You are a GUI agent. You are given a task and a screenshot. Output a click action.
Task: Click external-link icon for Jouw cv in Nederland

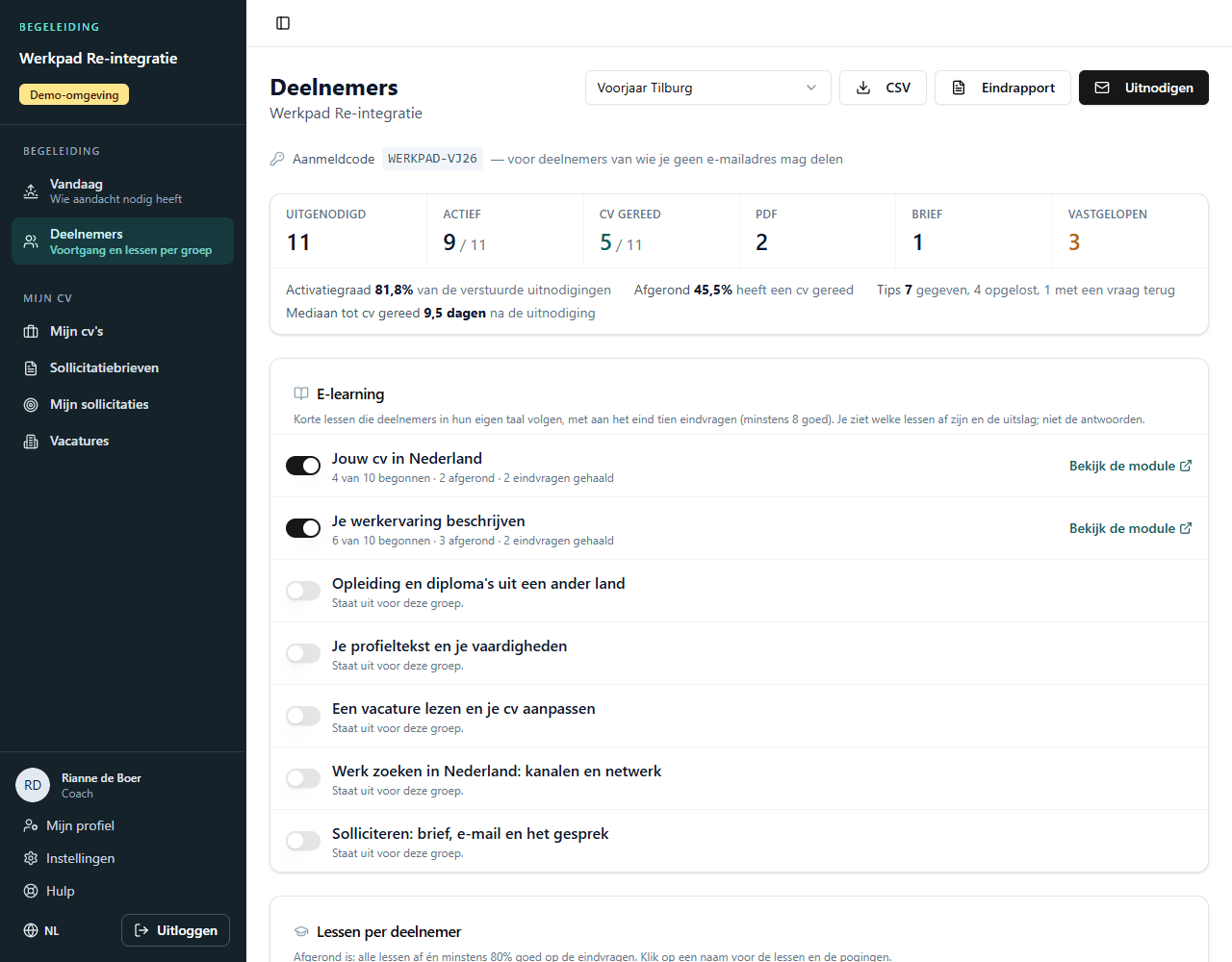tap(1186, 466)
